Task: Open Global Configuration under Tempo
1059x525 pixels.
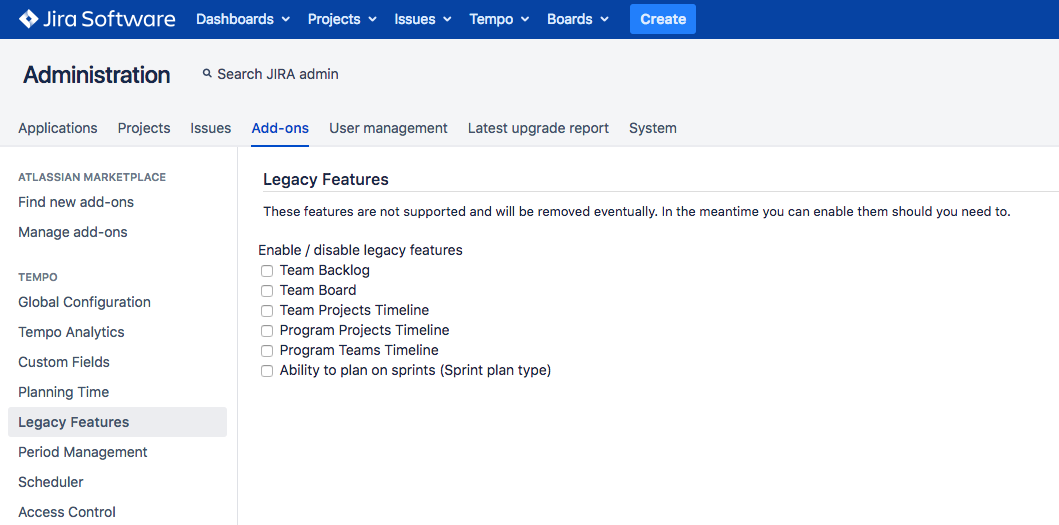Action: pyautogui.click(x=84, y=302)
